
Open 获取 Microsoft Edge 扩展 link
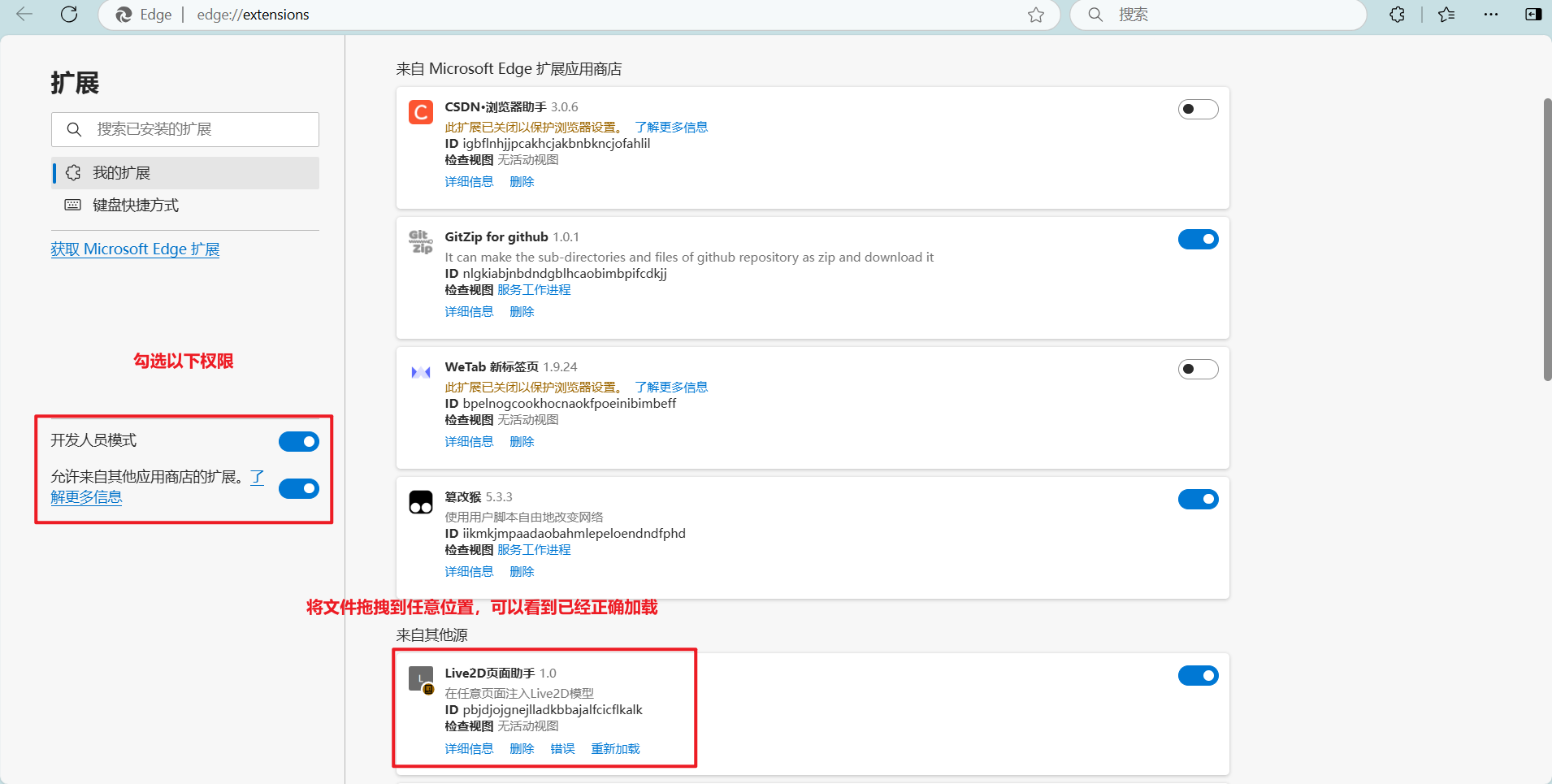pyautogui.click(x=135, y=249)
